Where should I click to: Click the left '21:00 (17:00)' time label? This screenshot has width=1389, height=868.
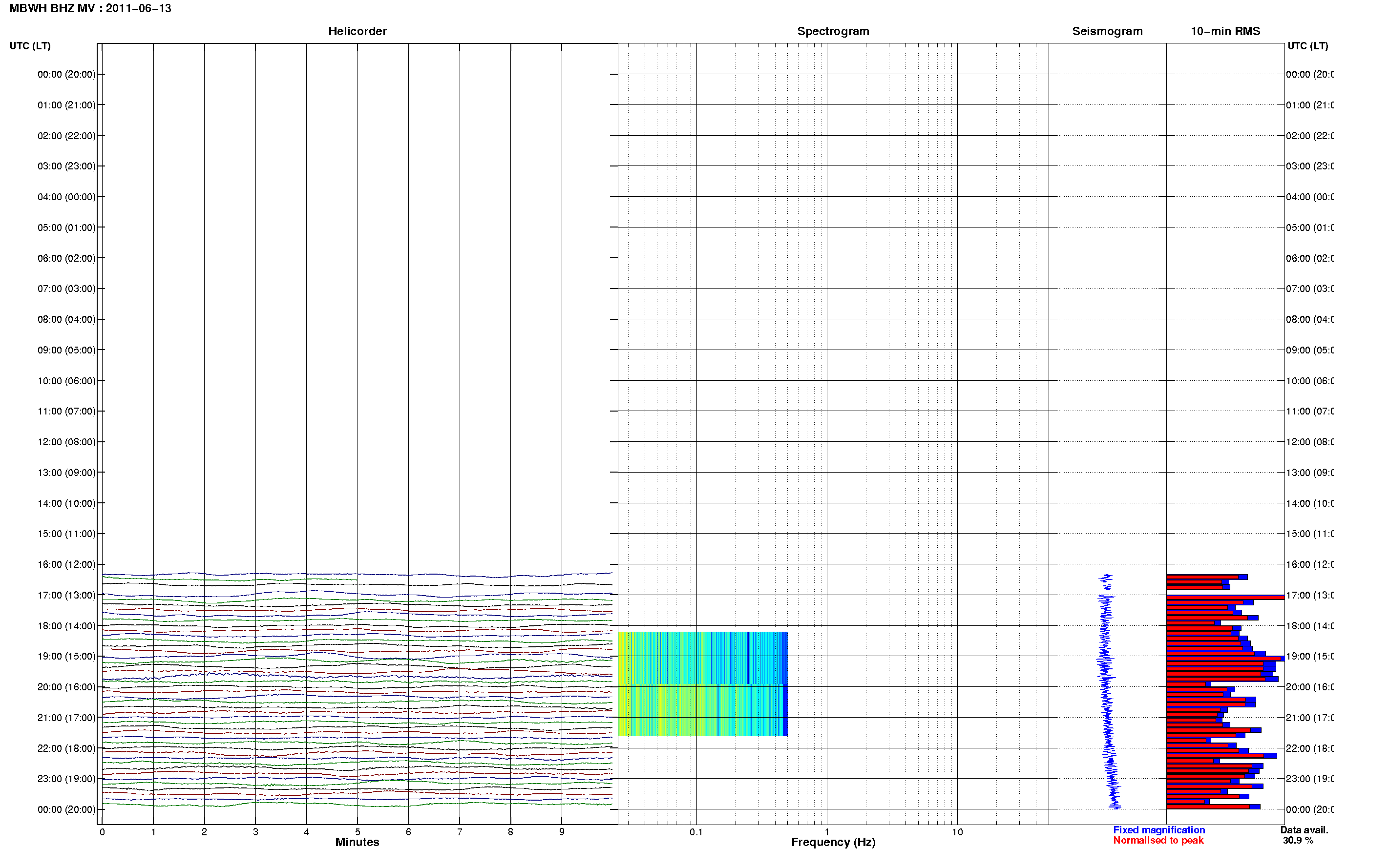click(66, 718)
